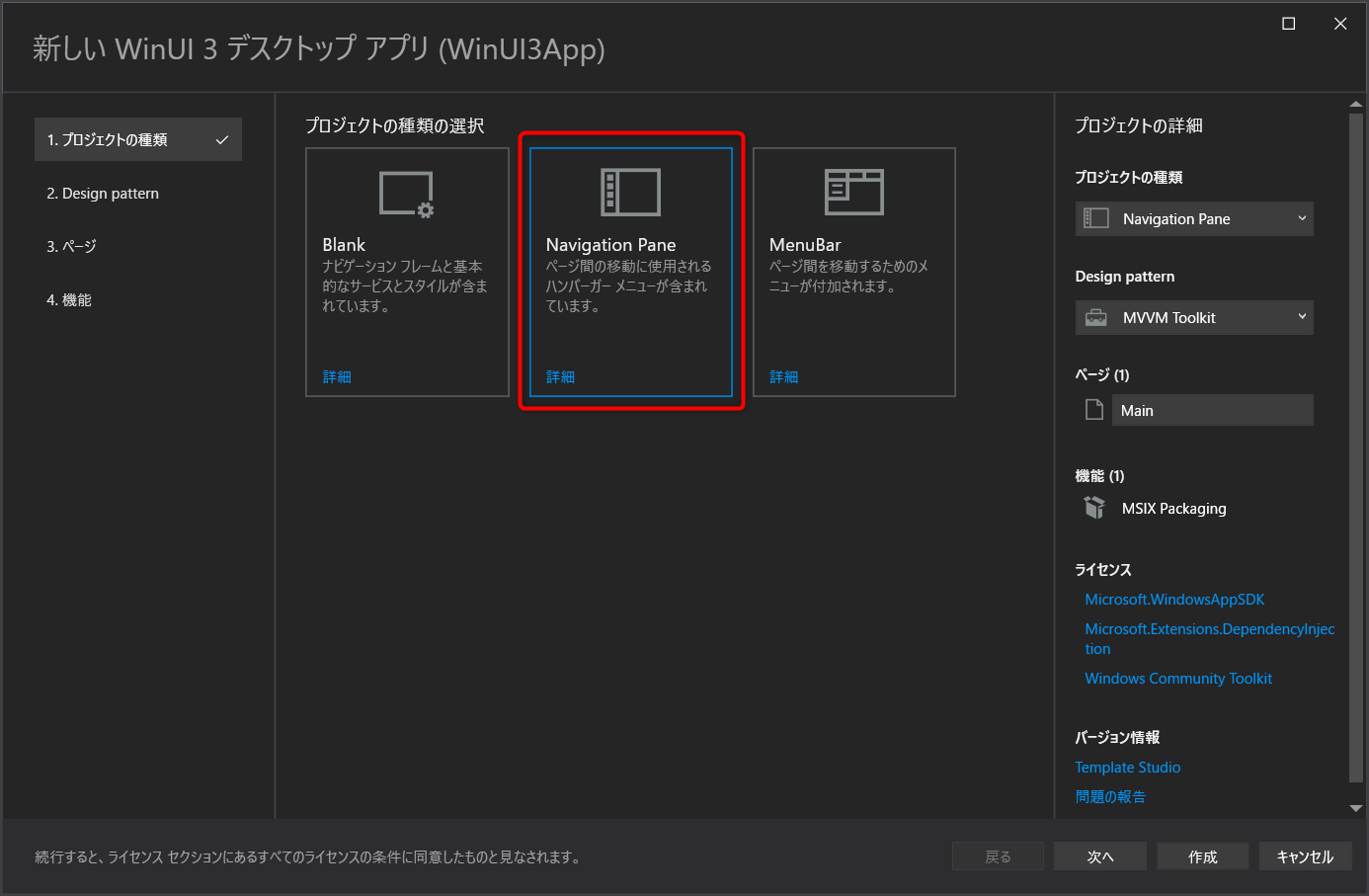
Task: Go to step 3. ページ
Action: coord(71,246)
